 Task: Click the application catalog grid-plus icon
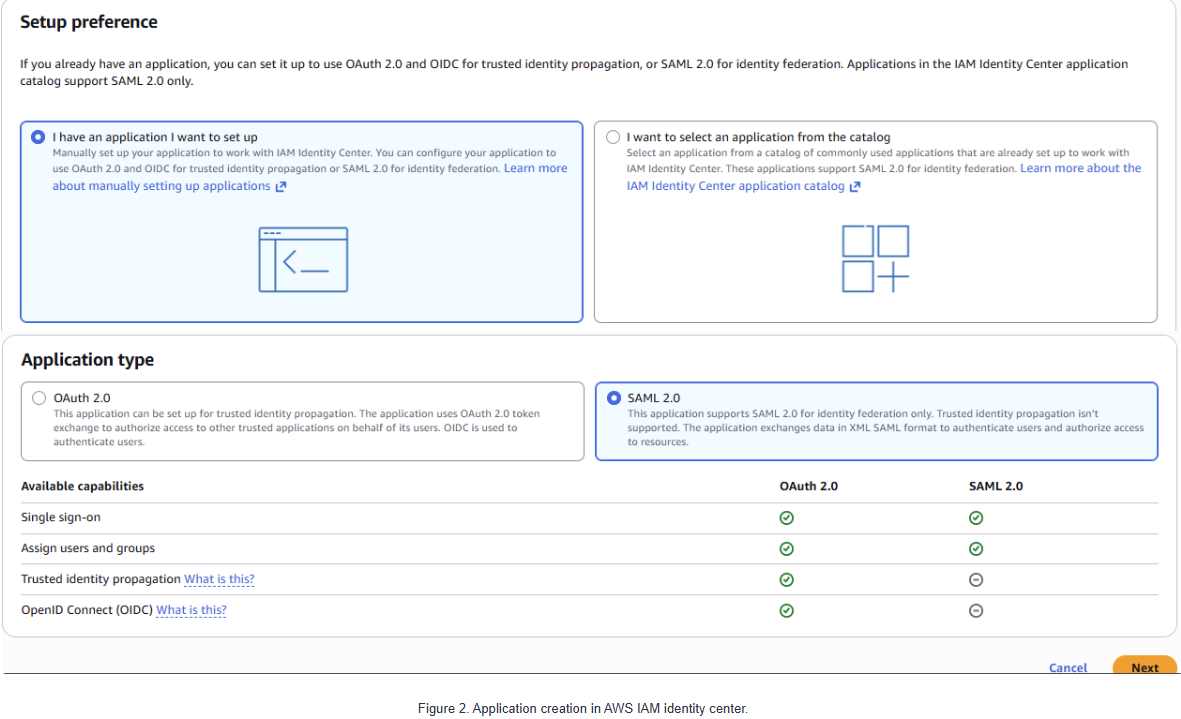click(875, 258)
